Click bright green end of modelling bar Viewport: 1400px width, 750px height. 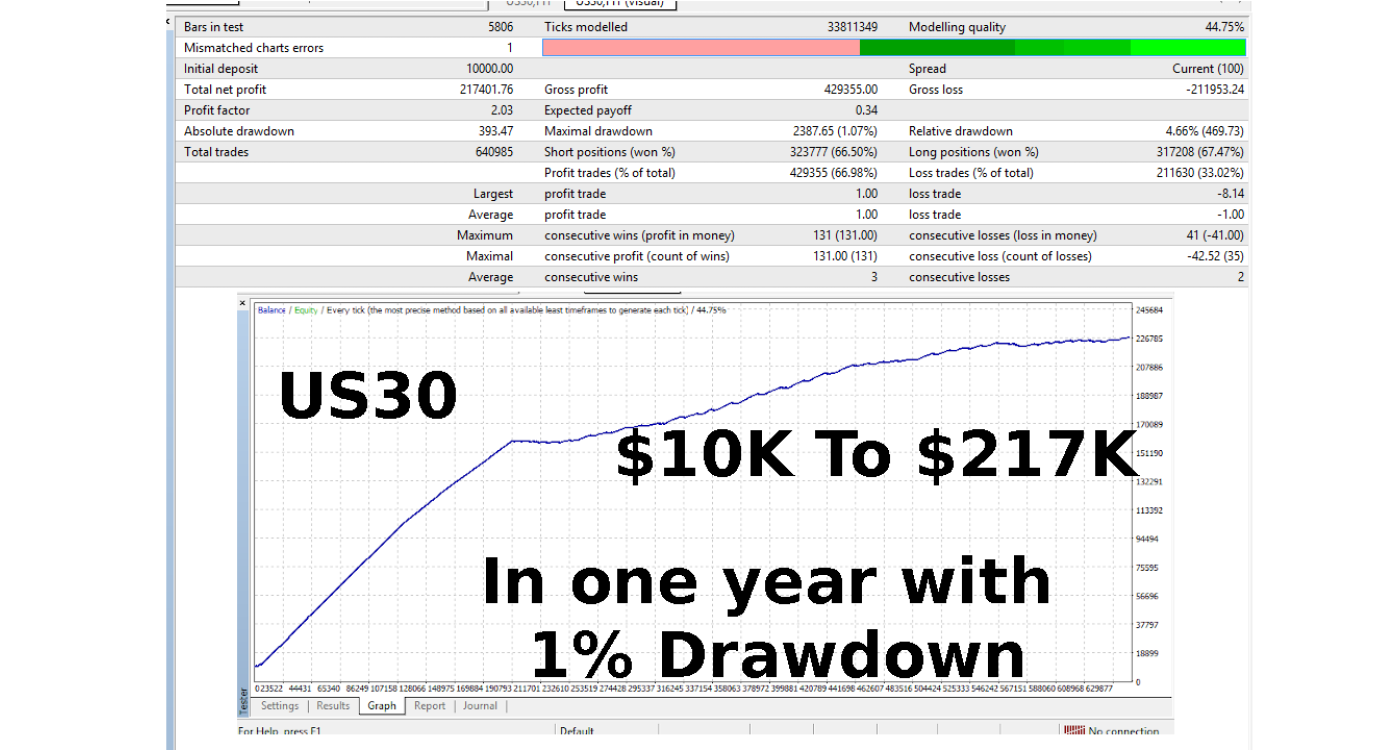1188,48
